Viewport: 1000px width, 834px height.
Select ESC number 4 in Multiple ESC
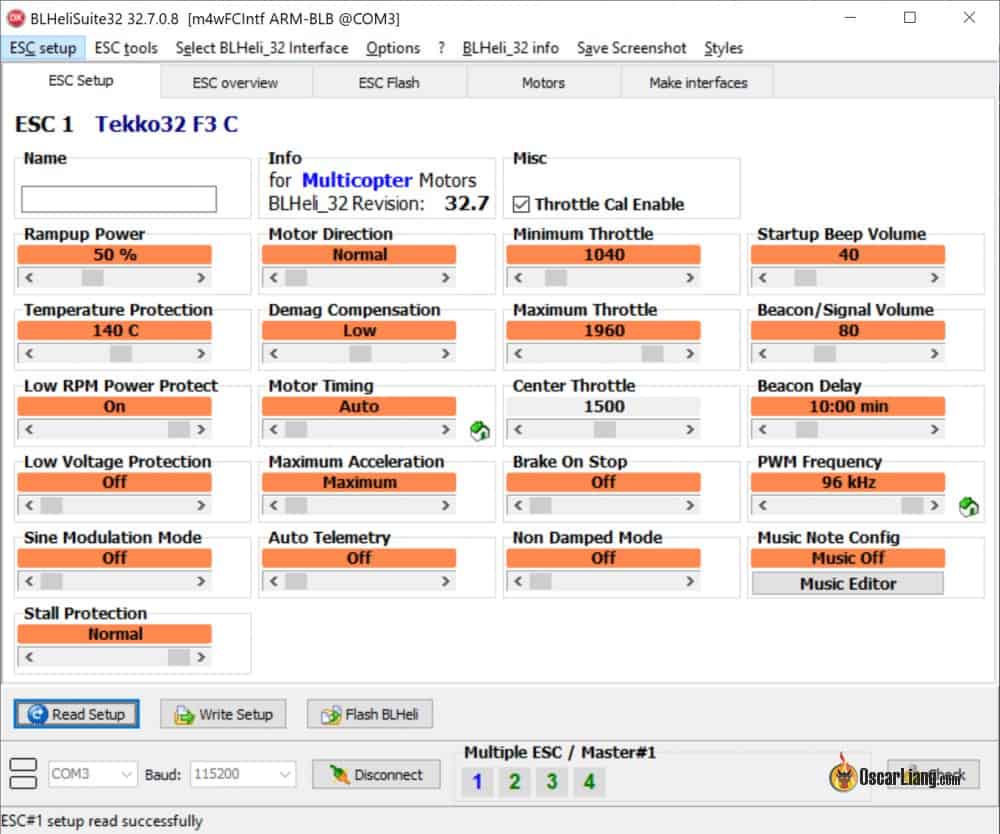tap(589, 782)
